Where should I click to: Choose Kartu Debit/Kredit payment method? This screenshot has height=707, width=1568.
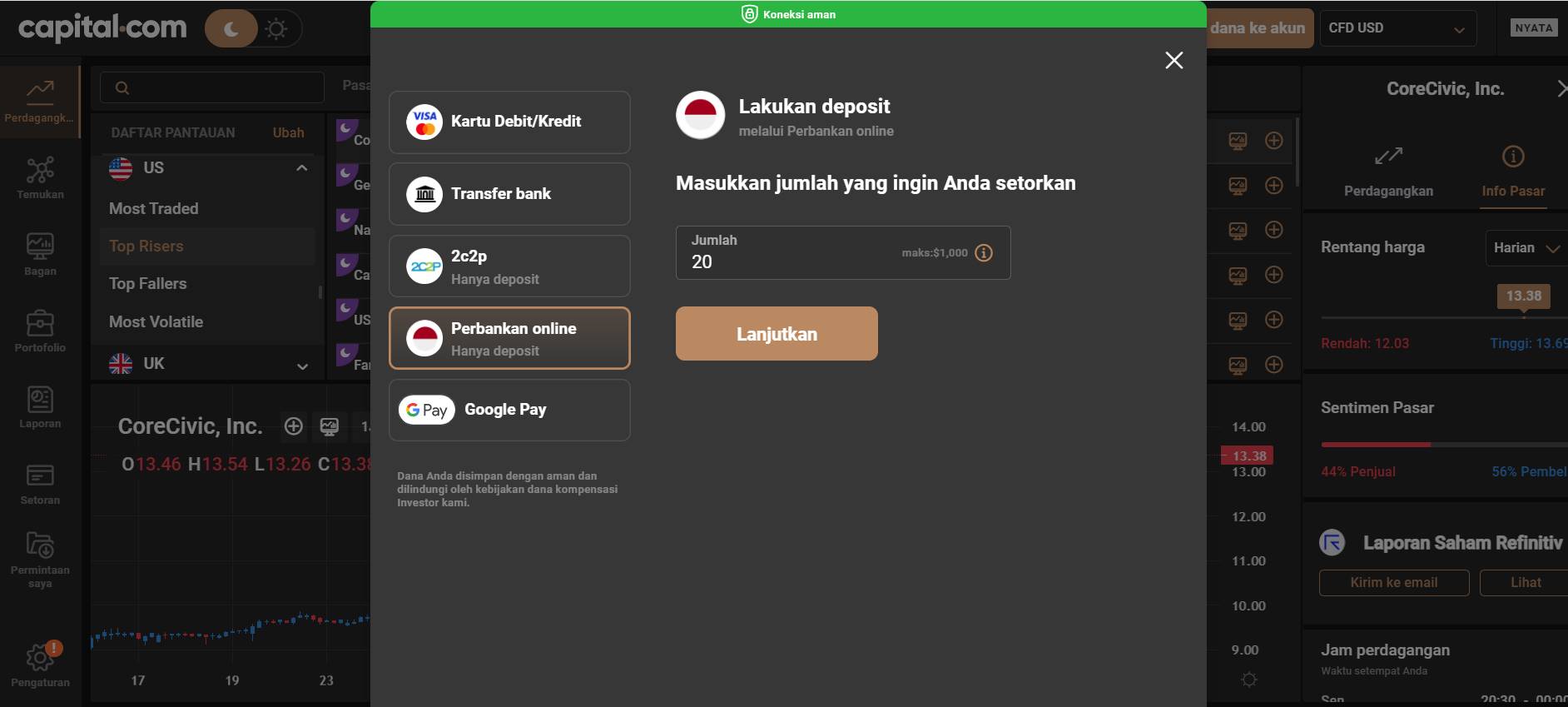click(x=509, y=122)
